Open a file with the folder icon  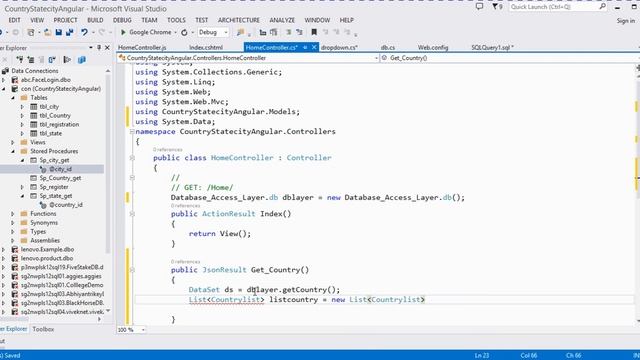tap(48, 32)
